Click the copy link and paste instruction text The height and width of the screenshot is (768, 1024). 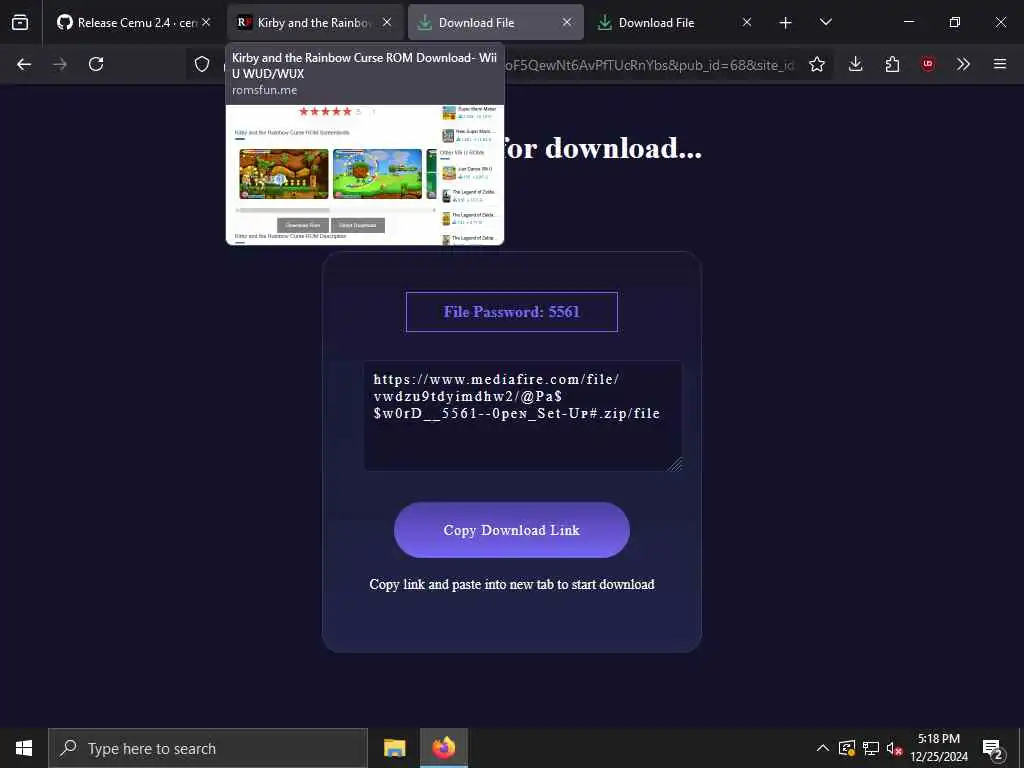pos(512,584)
